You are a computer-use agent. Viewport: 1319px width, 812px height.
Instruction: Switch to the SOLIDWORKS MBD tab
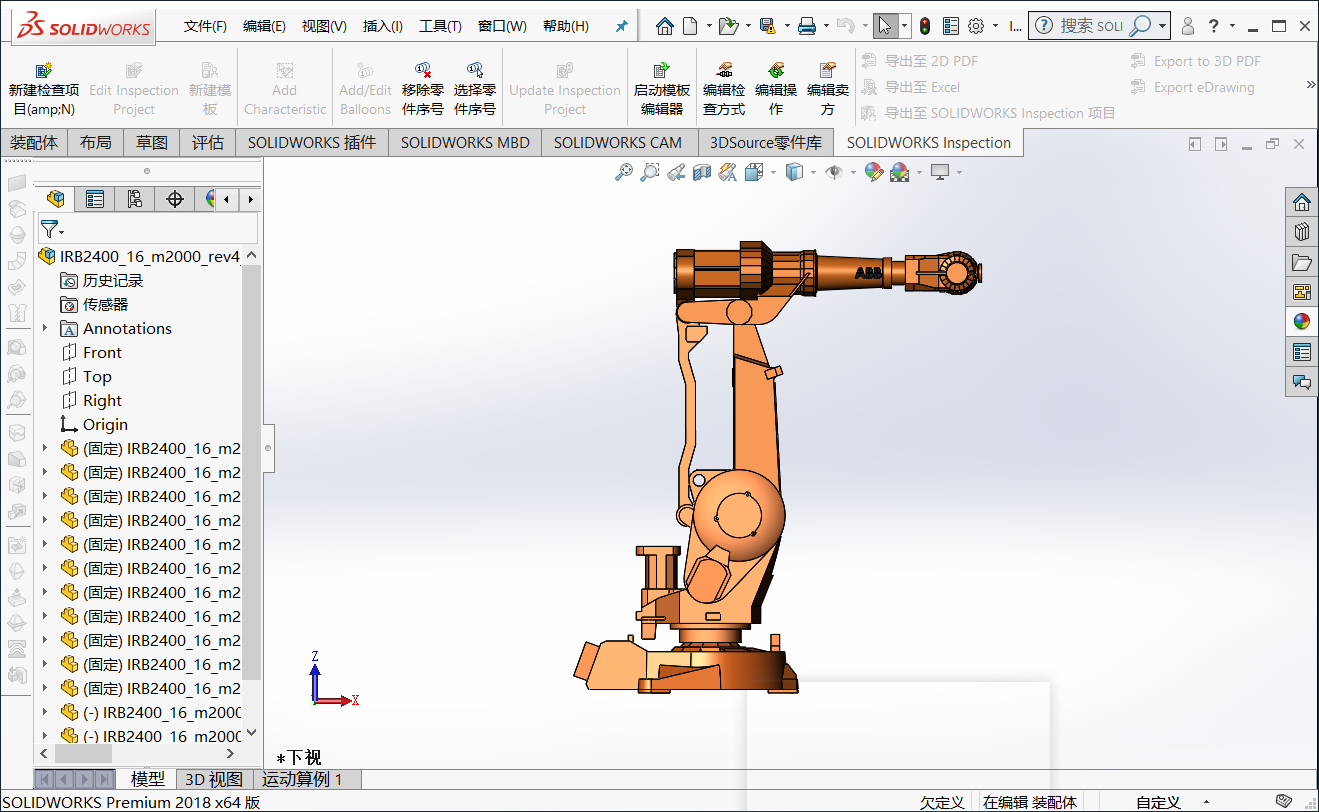point(465,143)
